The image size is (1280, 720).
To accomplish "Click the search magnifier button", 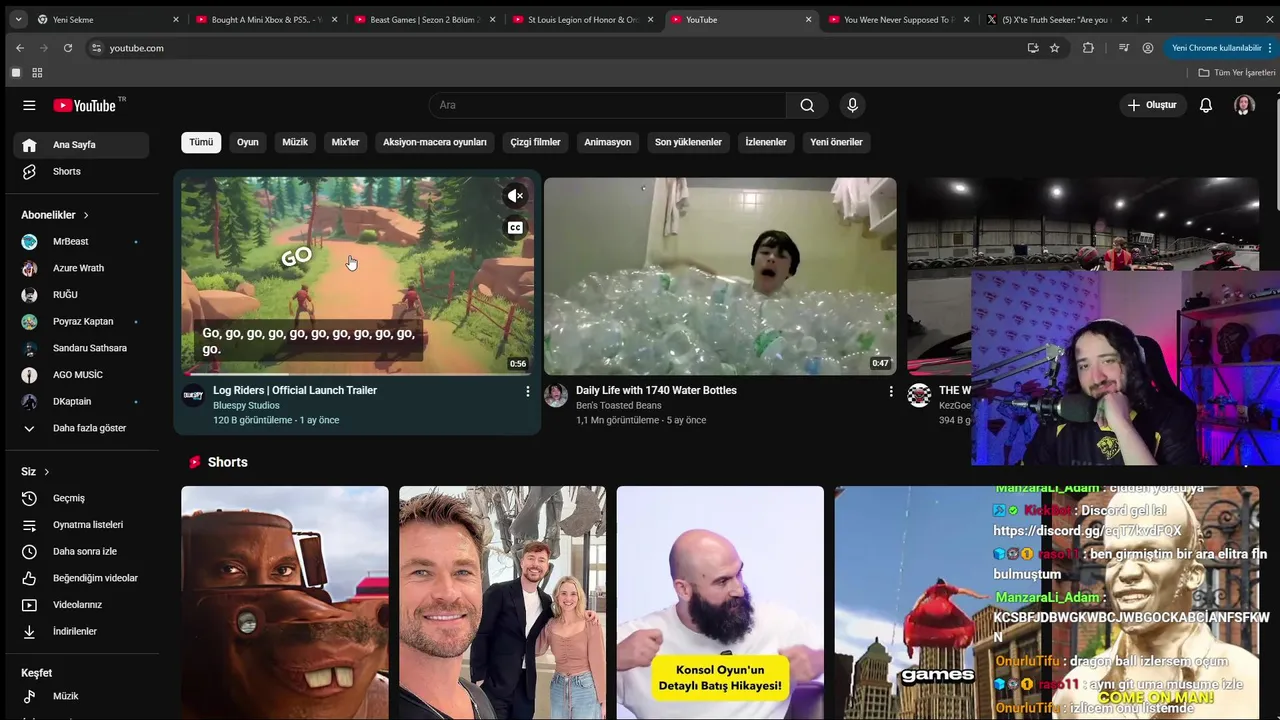I will click(x=807, y=105).
